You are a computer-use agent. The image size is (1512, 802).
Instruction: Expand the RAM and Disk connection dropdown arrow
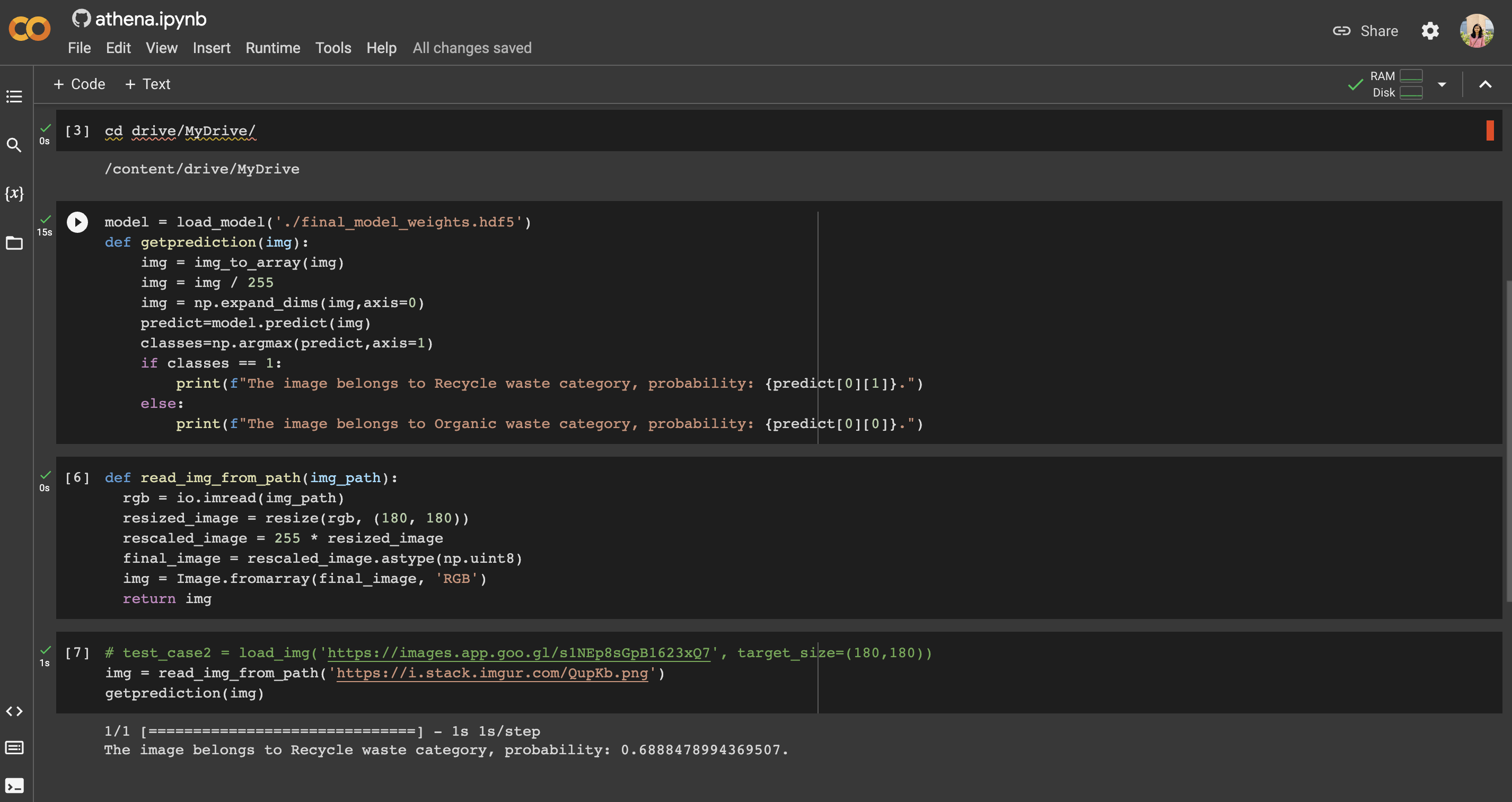1441,84
